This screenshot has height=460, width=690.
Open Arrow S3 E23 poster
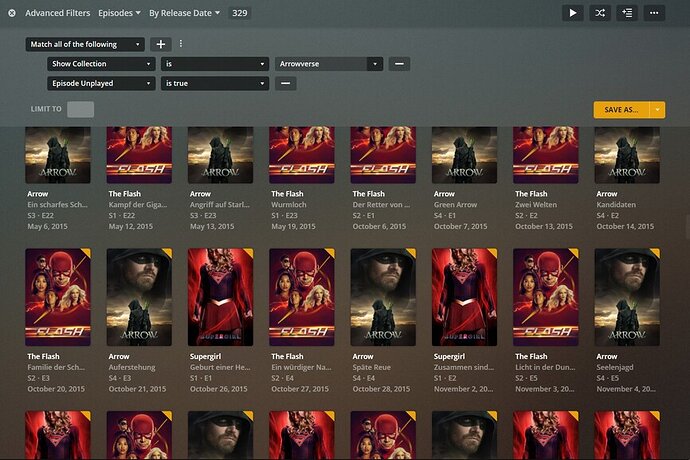pos(220,155)
